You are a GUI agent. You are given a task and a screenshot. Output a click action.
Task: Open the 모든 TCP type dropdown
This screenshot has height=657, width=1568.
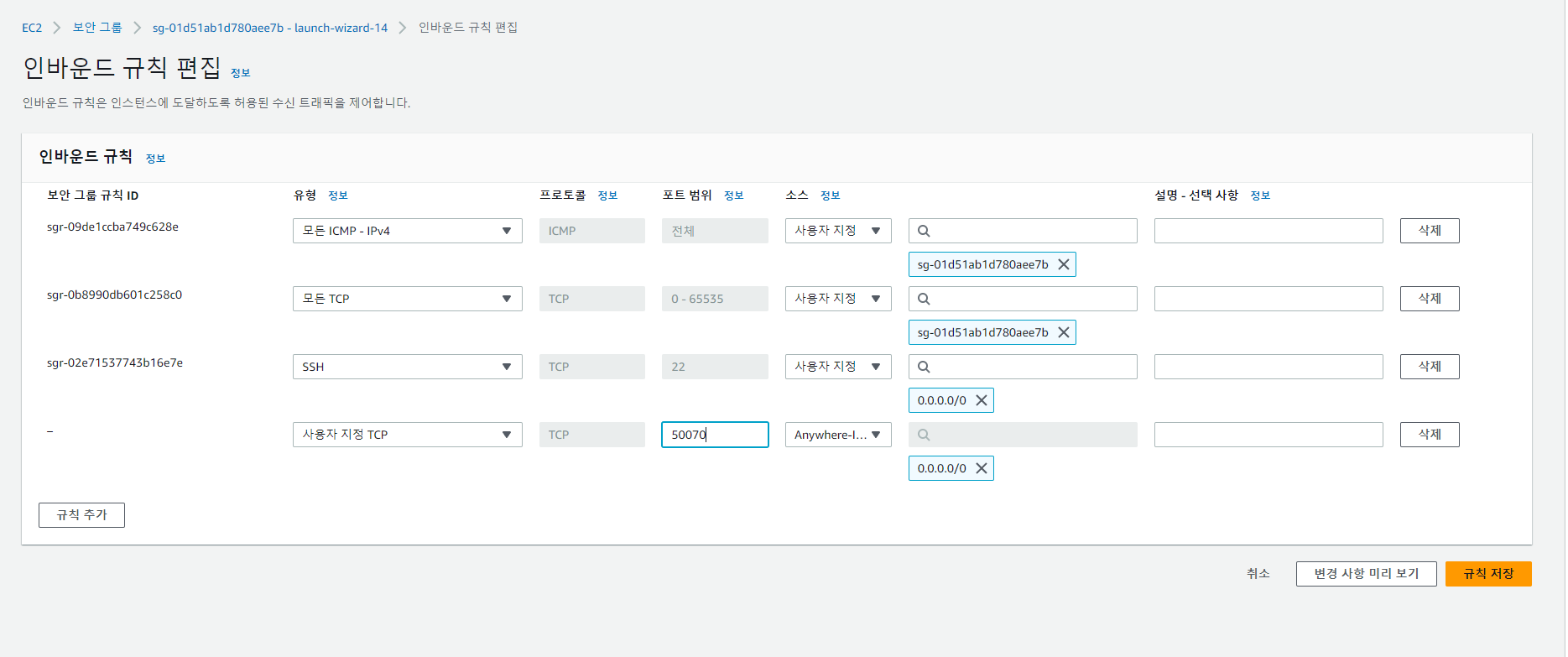coord(407,299)
